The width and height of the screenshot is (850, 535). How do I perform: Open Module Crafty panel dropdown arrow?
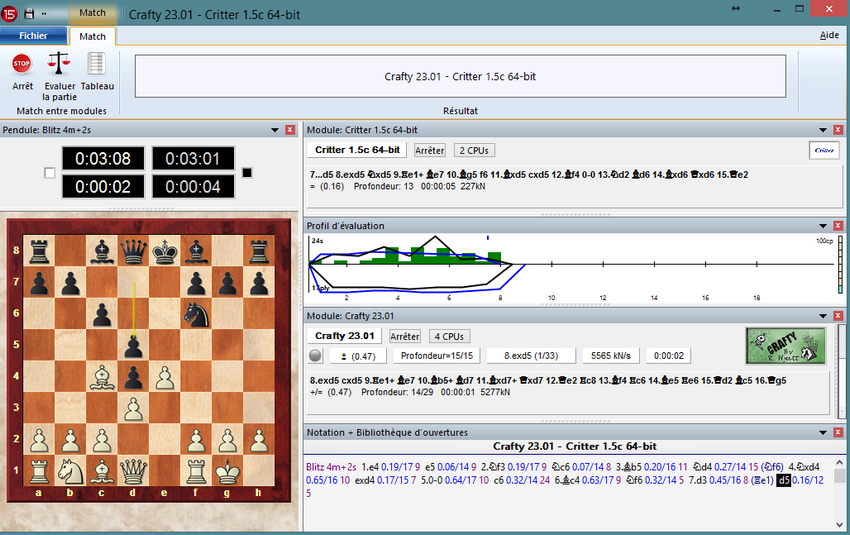[x=823, y=316]
